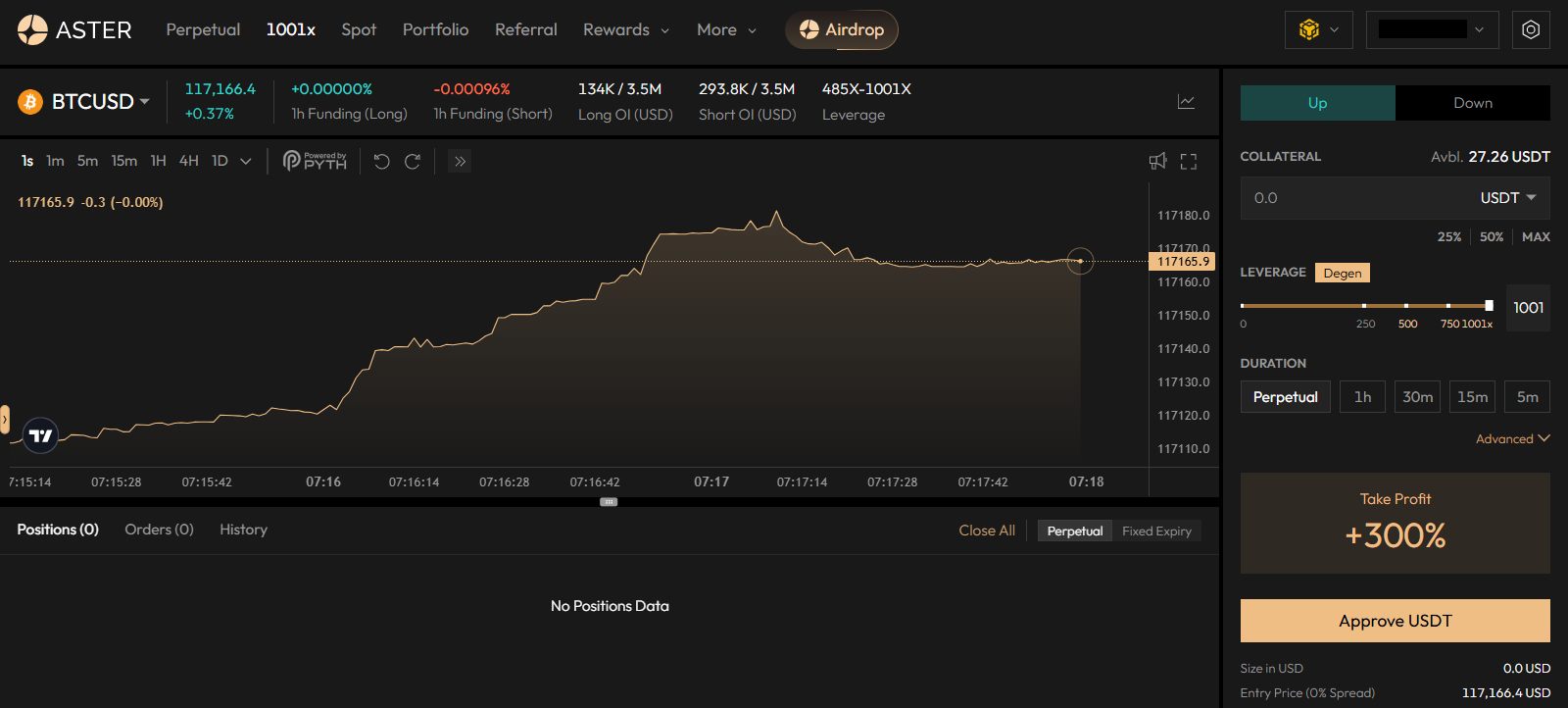The width and height of the screenshot is (1568, 708).
Task: Go to the Spot page
Action: coord(359,30)
